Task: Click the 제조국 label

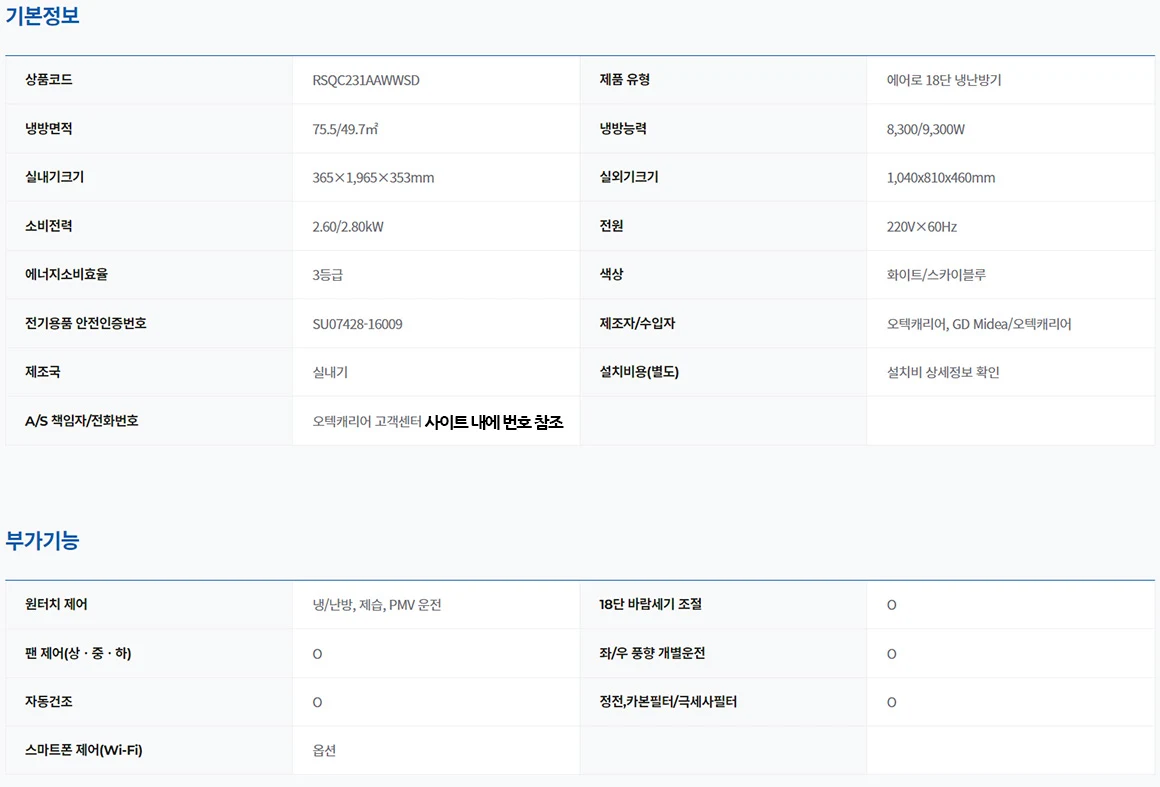Action: click(x=43, y=372)
